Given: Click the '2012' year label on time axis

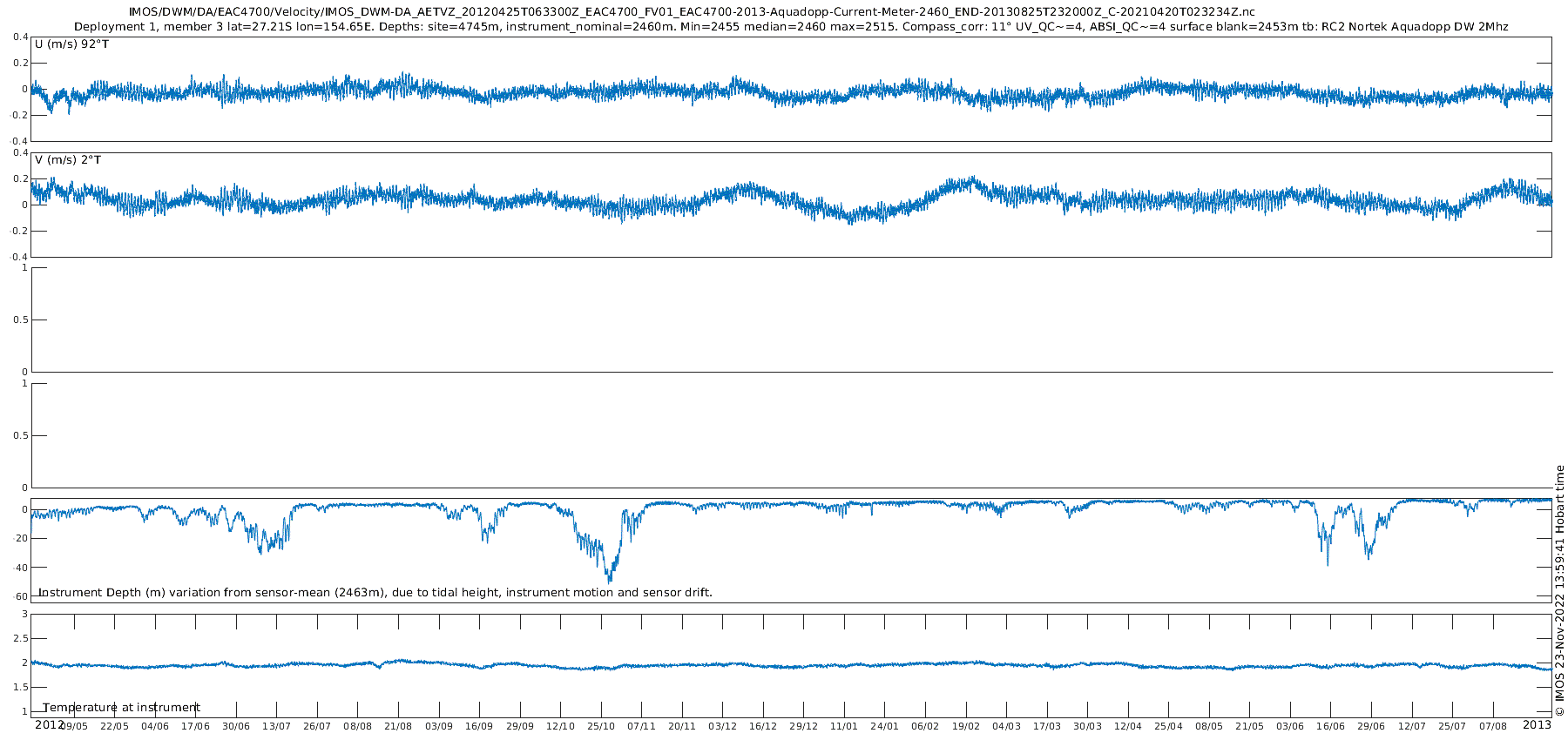Looking at the screenshot, I should point(49,724).
